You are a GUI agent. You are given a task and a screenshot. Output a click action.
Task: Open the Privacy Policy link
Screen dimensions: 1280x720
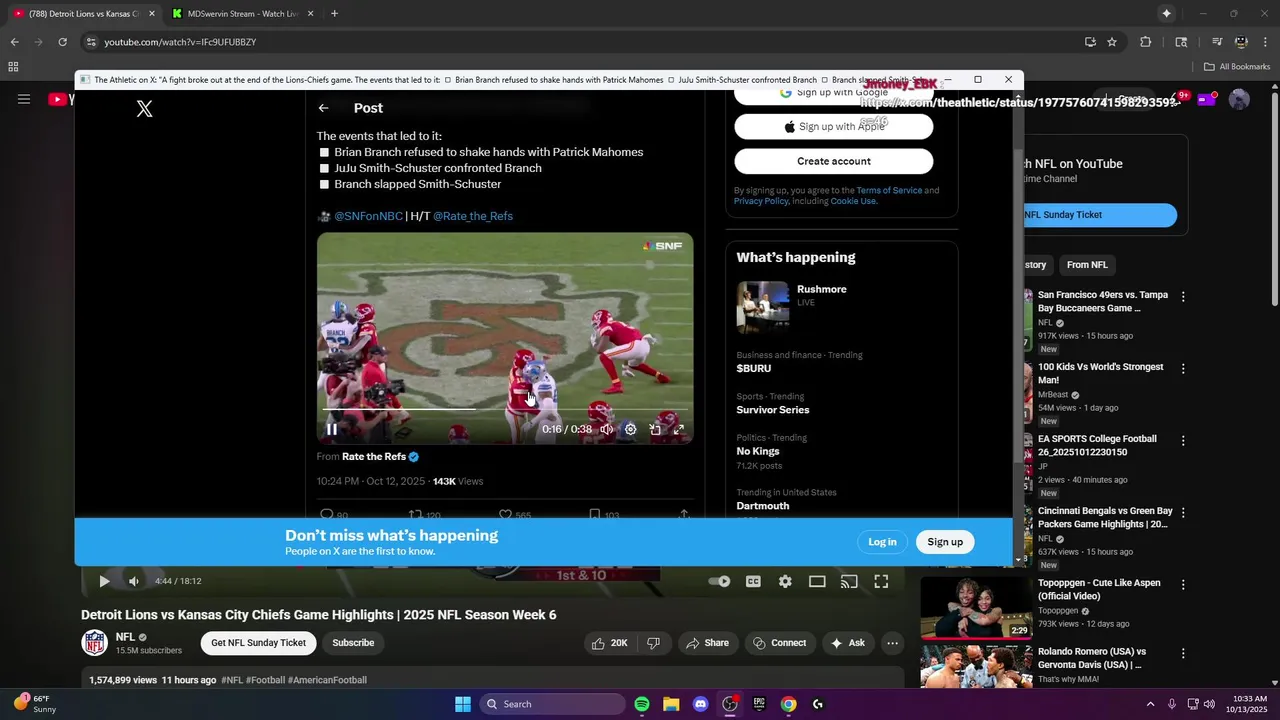761,201
